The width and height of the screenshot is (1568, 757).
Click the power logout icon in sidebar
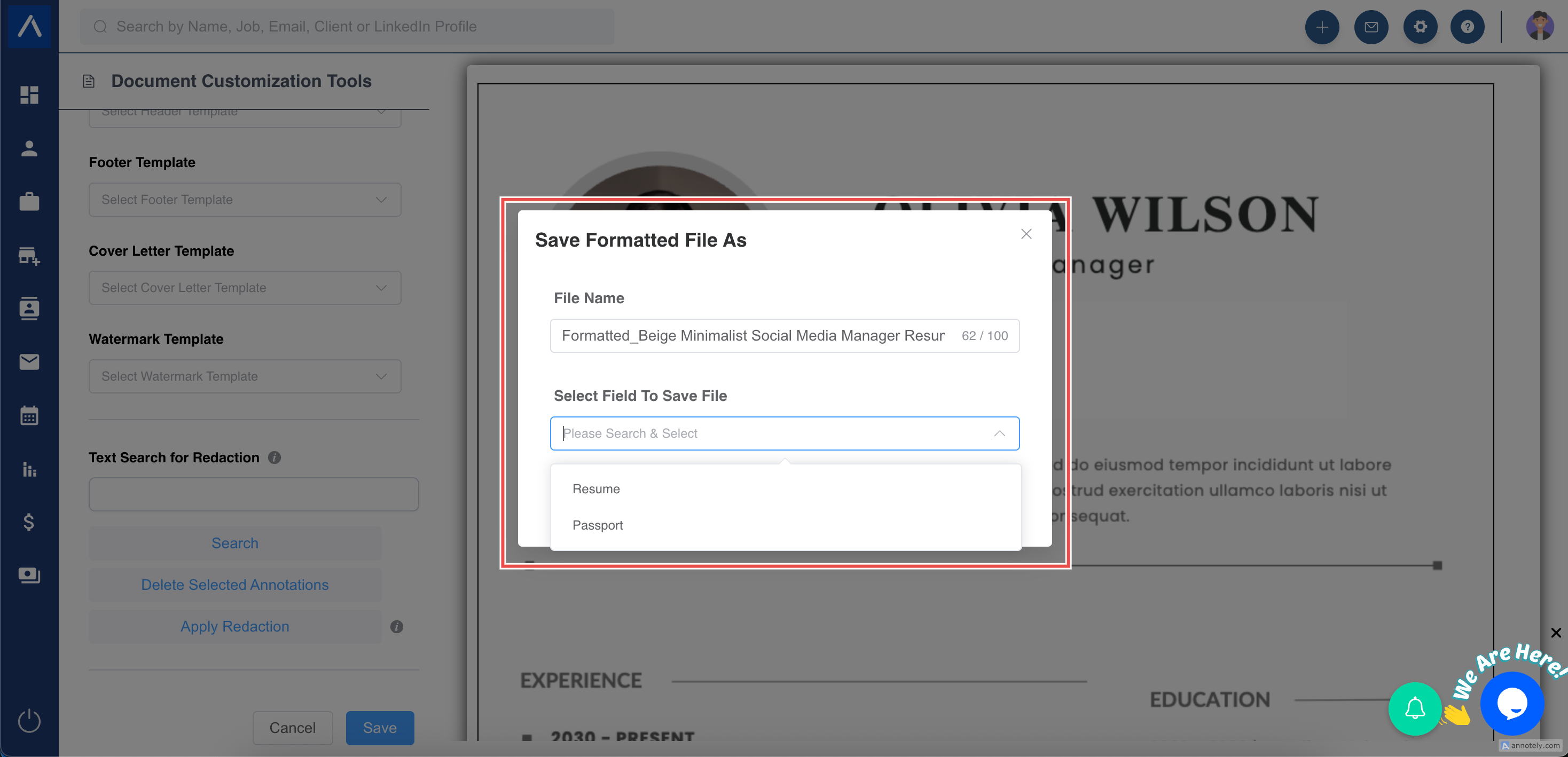pos(29,721)
